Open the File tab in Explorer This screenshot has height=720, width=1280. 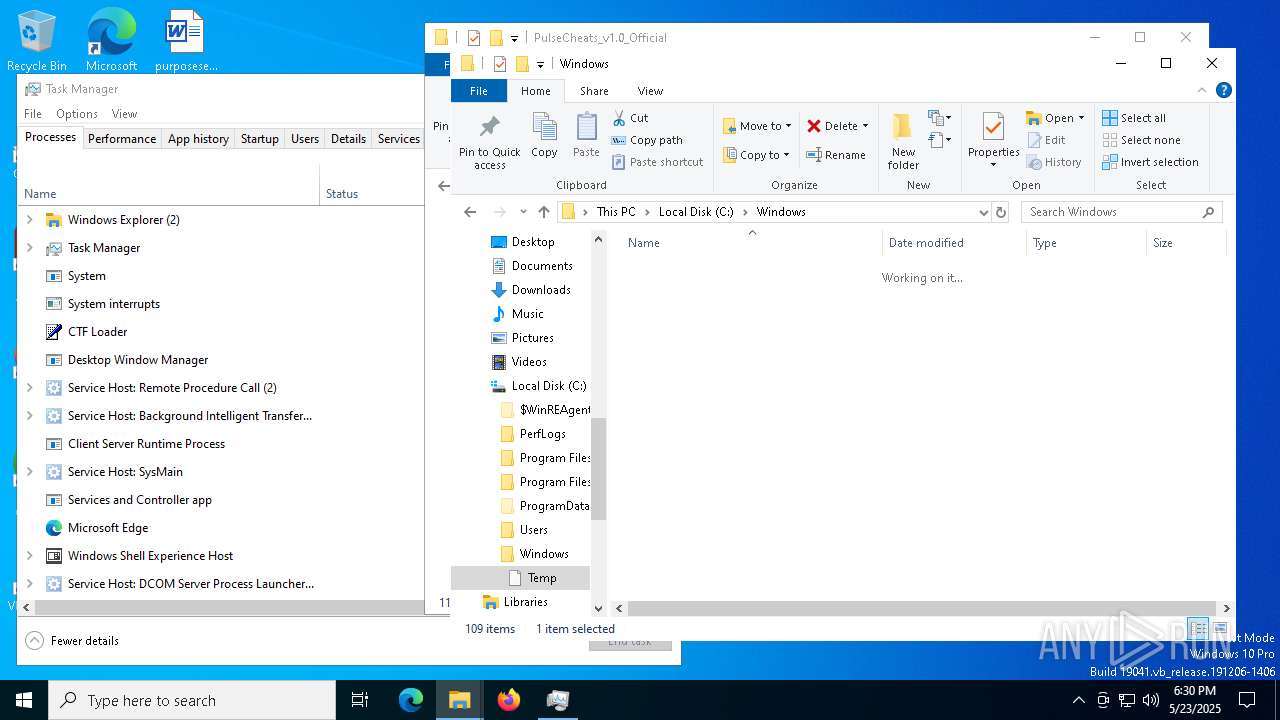tap(479, 91)
